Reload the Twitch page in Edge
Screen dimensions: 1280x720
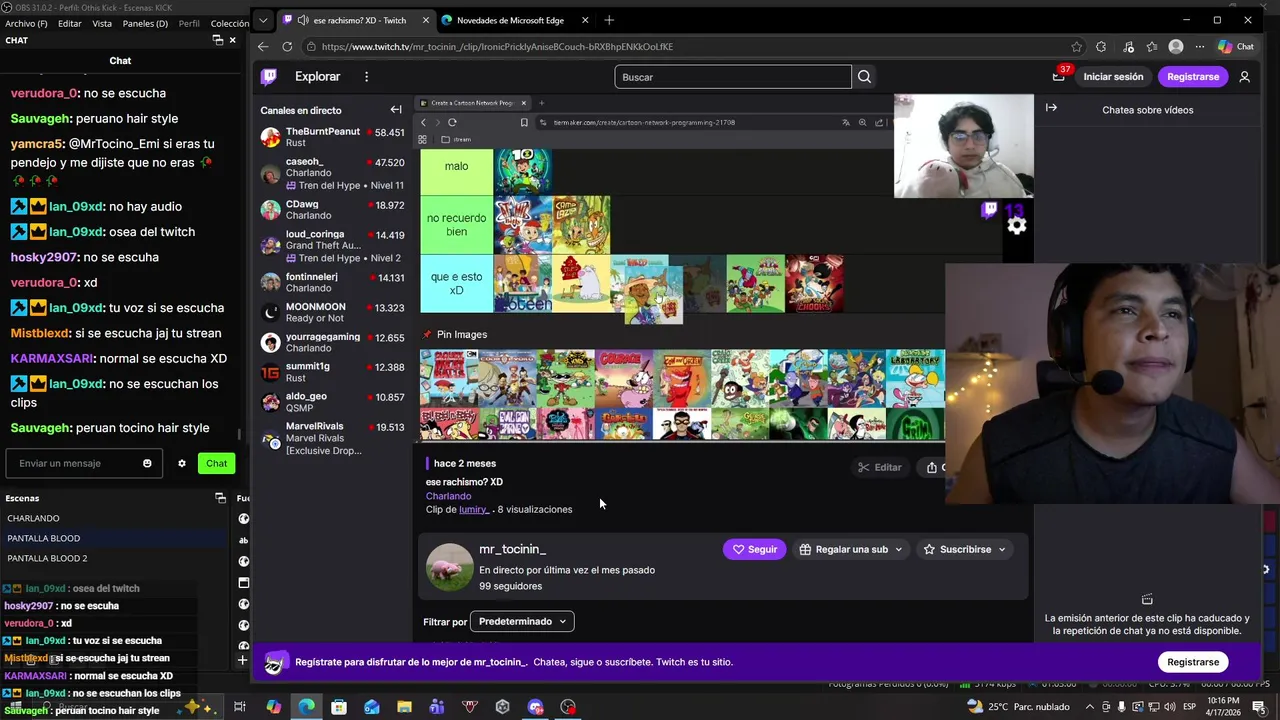click(287, 46)
